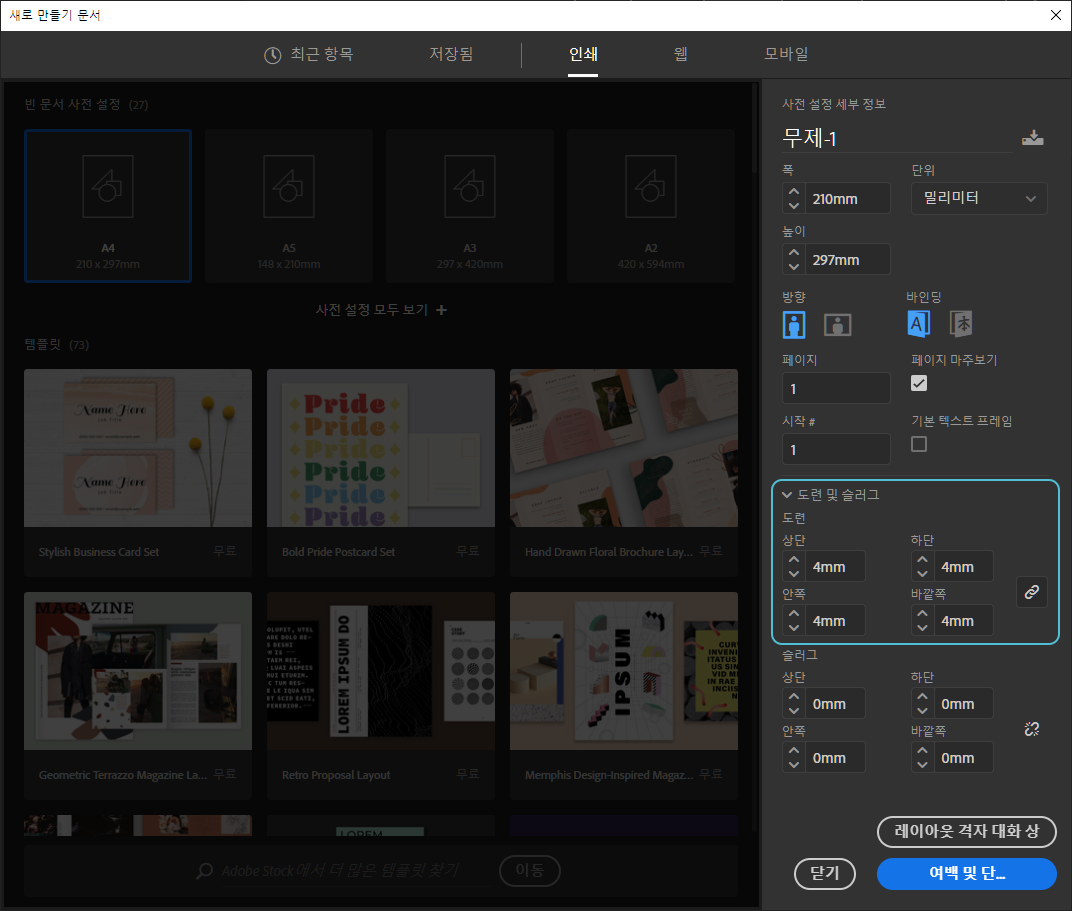1072x911 pixels.
Task: Click the 여백 및 단... button
Action: pyautogui.click(x=966, y=873)
